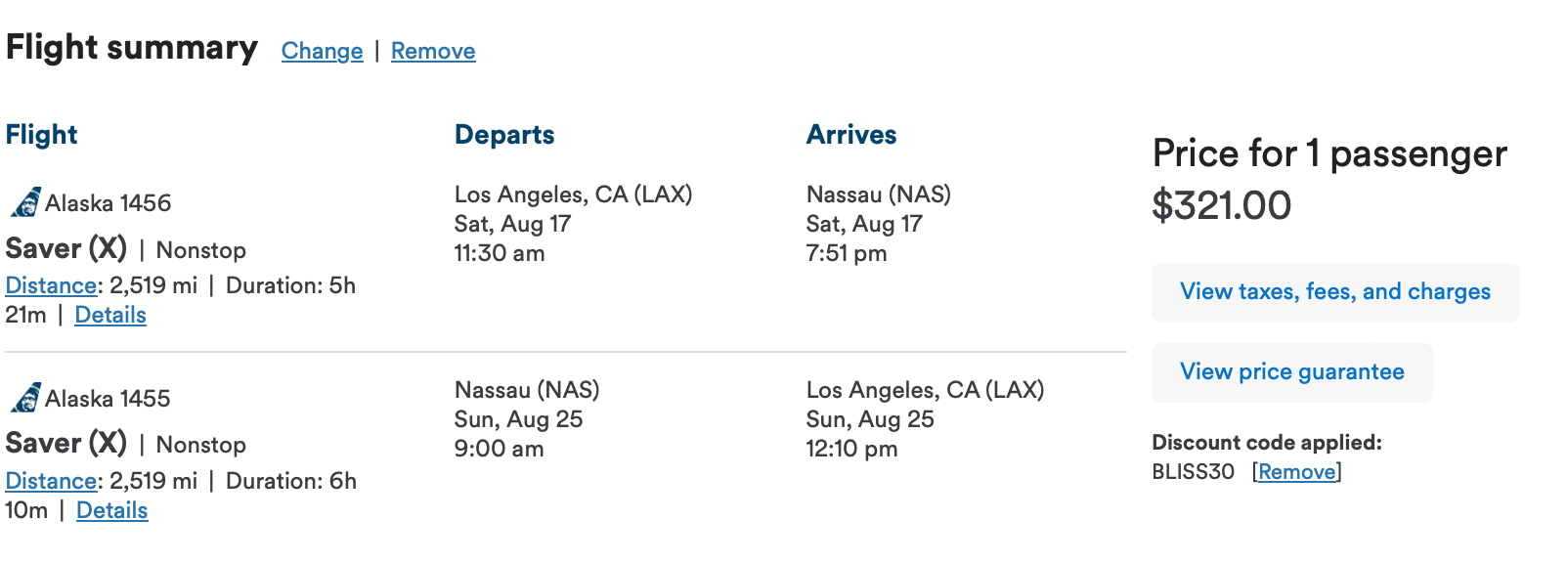The height and width of the screenshot is (563, 1568).
Task: Click the $321.00 price amount
Action: coord(1221,205)
